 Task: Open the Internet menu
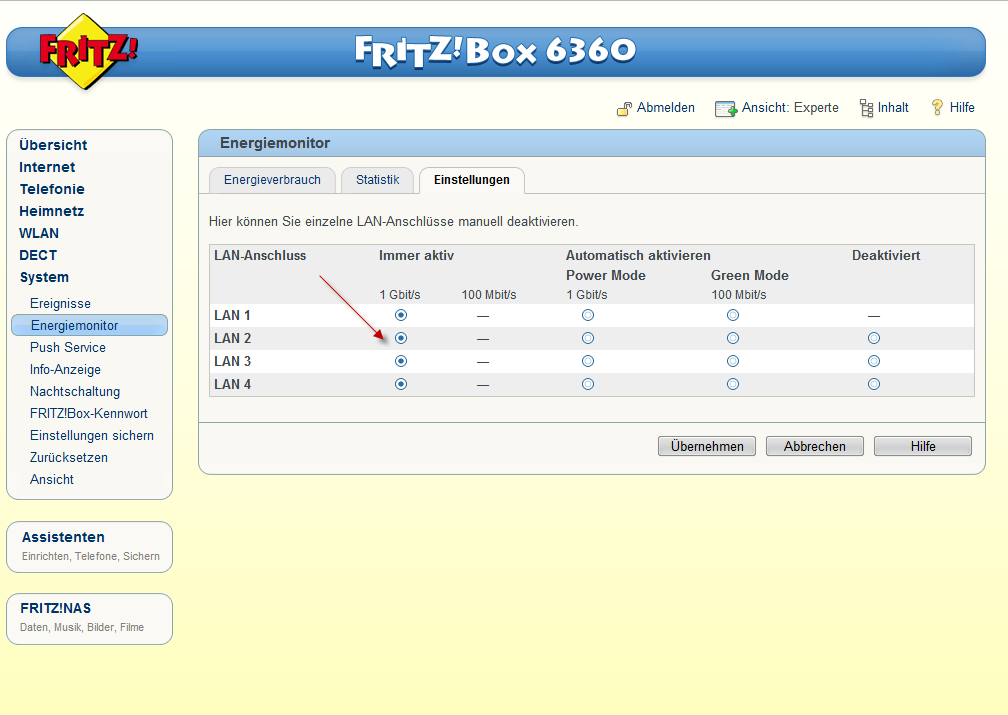(x=47, y=167)
